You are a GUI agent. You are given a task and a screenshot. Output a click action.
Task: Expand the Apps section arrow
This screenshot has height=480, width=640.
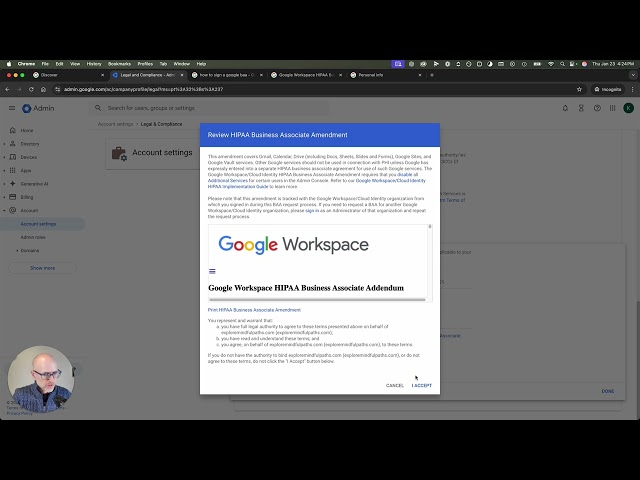(x=4, y=171)
